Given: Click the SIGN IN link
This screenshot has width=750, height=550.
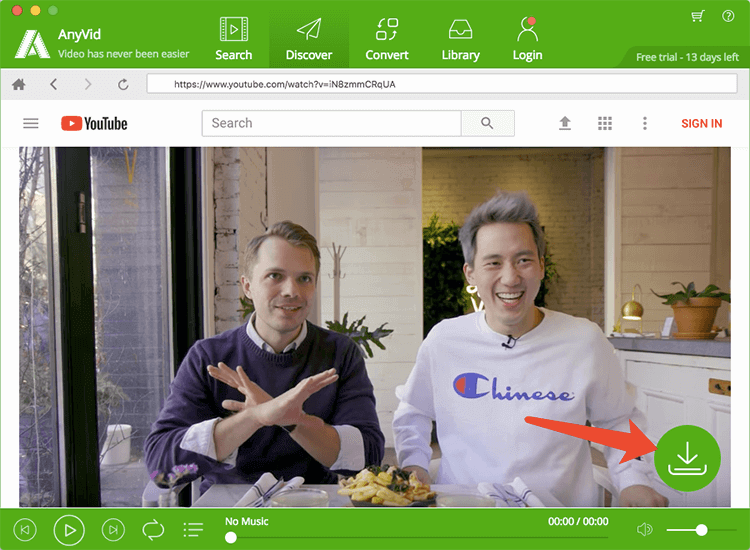Looking at the screenshot, I should pyautogui.click(x=701, y=123).
